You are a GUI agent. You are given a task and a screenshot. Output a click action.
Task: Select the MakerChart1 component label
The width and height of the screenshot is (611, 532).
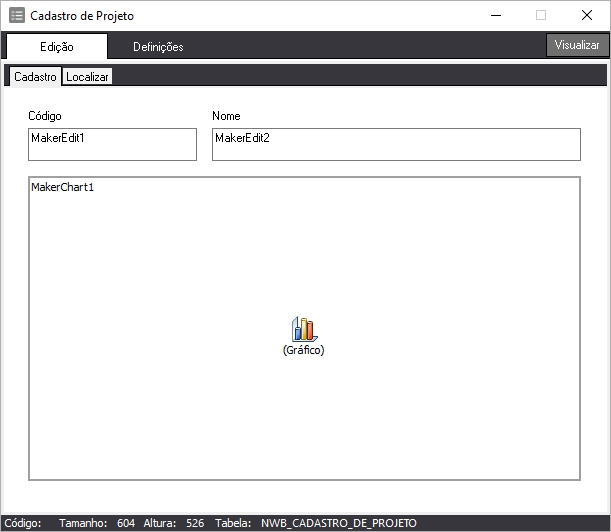pos(62,187)
